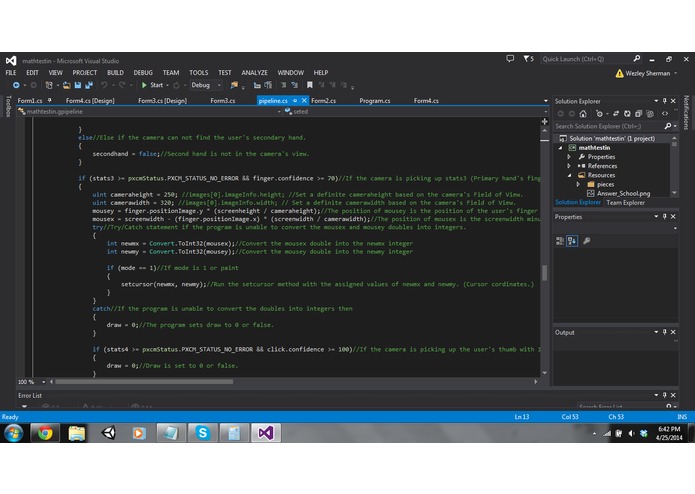Click the Property Pages wrench icon
Screen dimensions: 695x494
coord(586,241)
